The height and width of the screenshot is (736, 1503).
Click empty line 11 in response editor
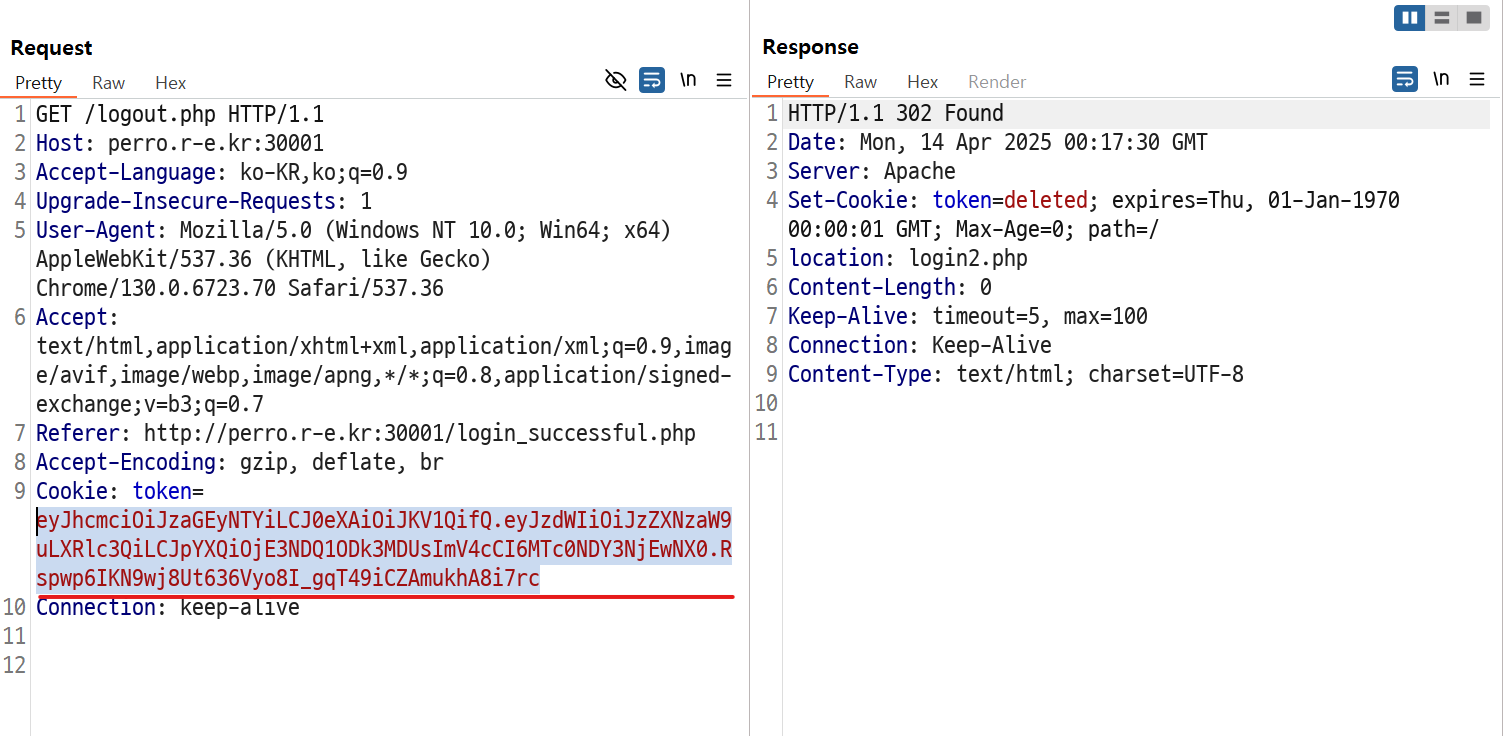pyautogui.click(x=1138, y=433)
